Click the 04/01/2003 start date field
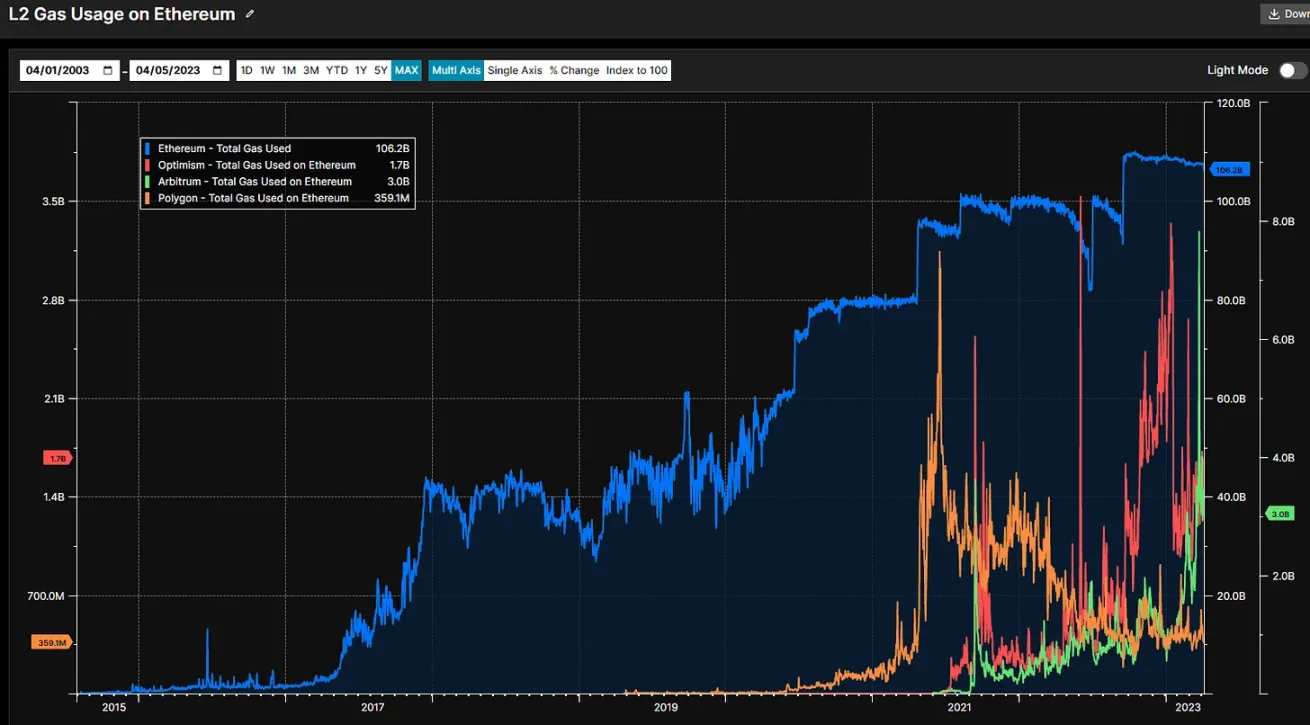This screenshot has width=1310, height=725. [58, 71]
